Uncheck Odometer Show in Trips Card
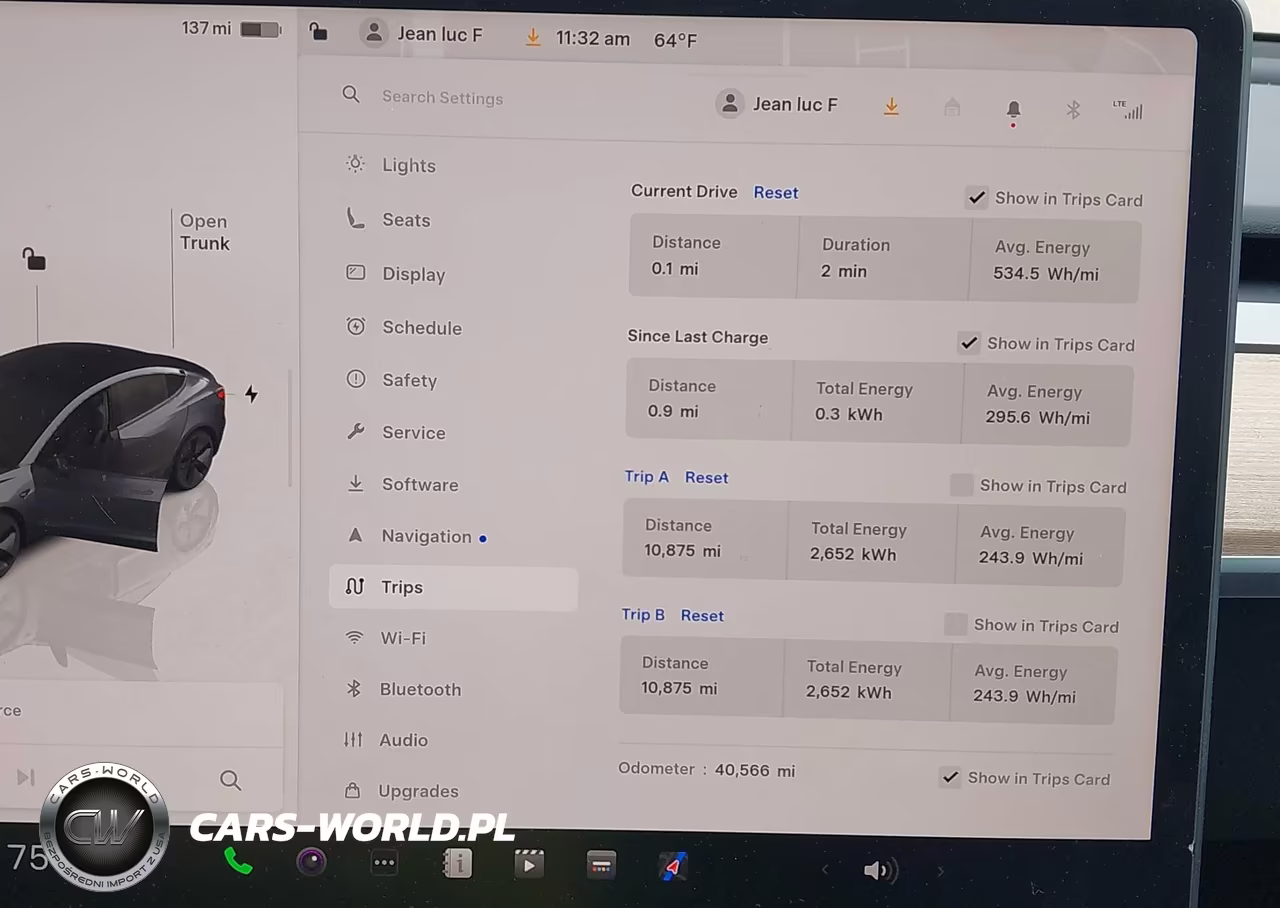Image resolution: width=1280 pixels, height=908 pixels. click(x=950, y=777)
